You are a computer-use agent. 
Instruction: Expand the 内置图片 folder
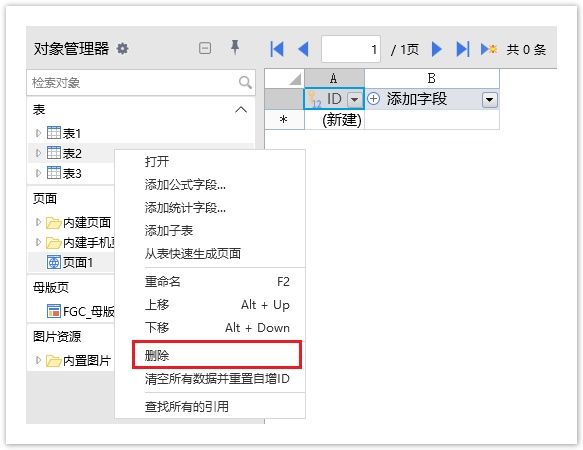coord(38,360)
